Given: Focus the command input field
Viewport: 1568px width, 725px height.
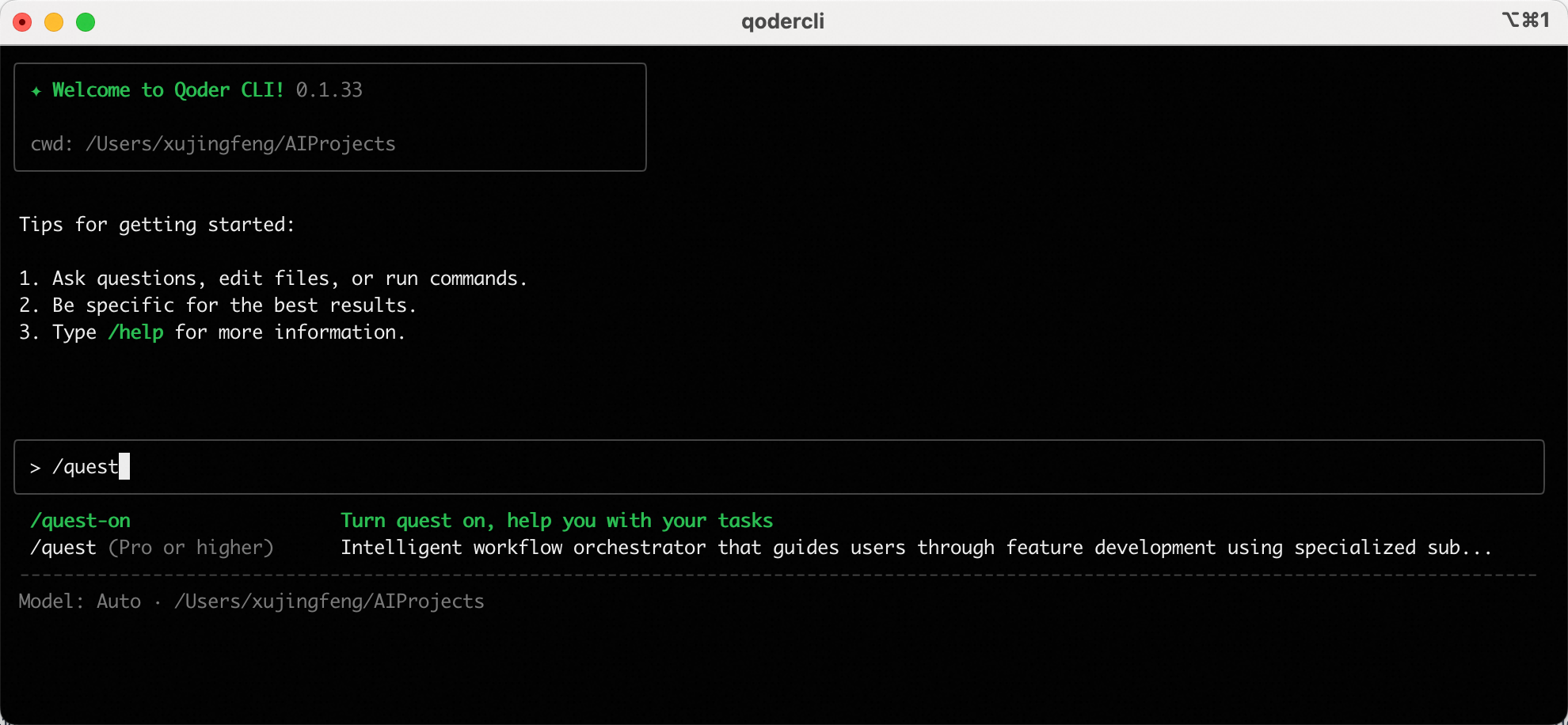Looking at the screenshot, I should [x=792, y=467].
